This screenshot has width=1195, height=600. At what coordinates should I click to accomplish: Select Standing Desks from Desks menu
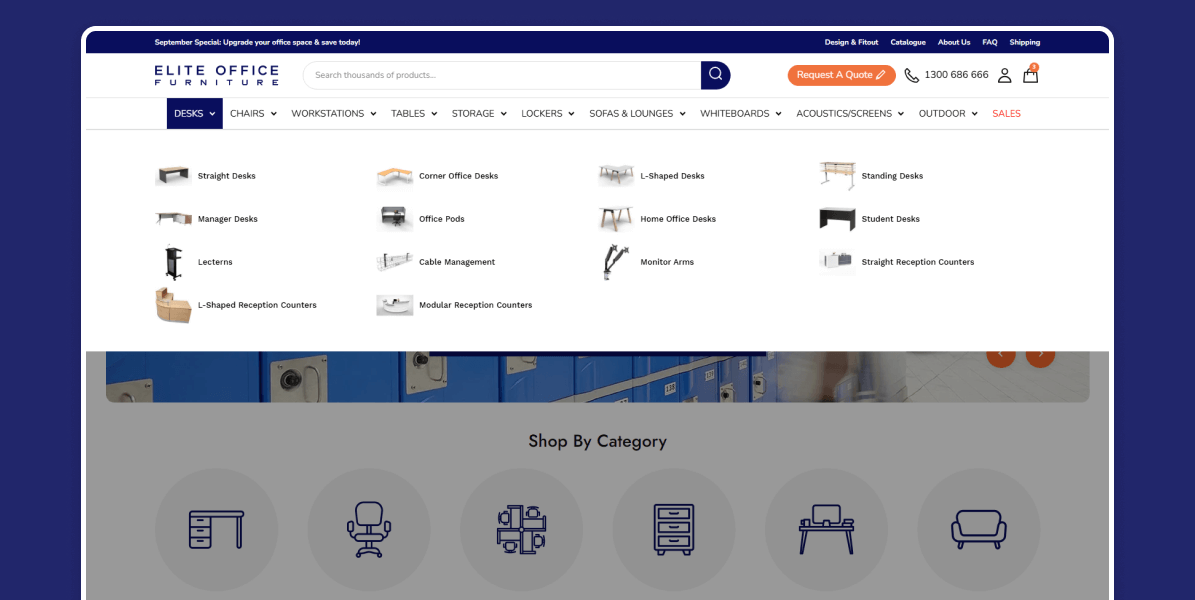(891, 176)
